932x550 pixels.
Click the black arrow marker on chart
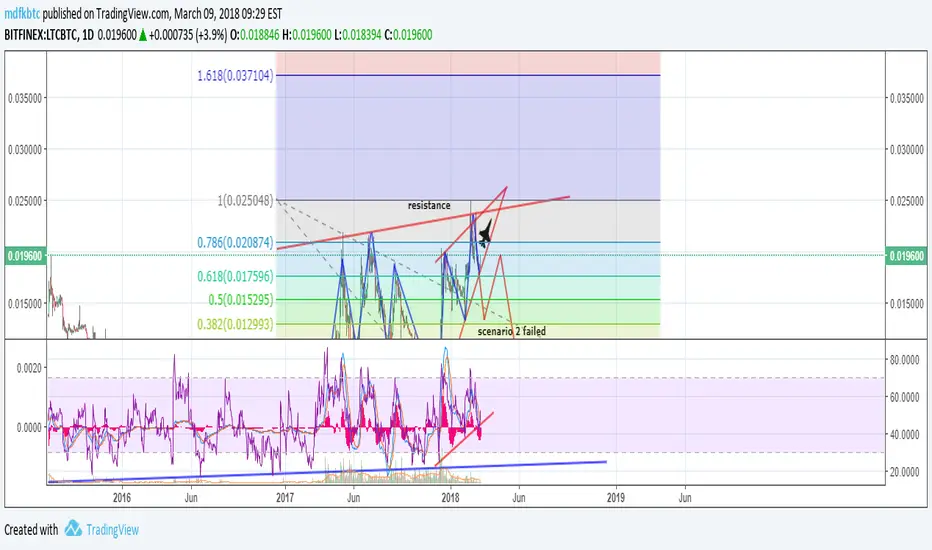[x=485, y=234]
